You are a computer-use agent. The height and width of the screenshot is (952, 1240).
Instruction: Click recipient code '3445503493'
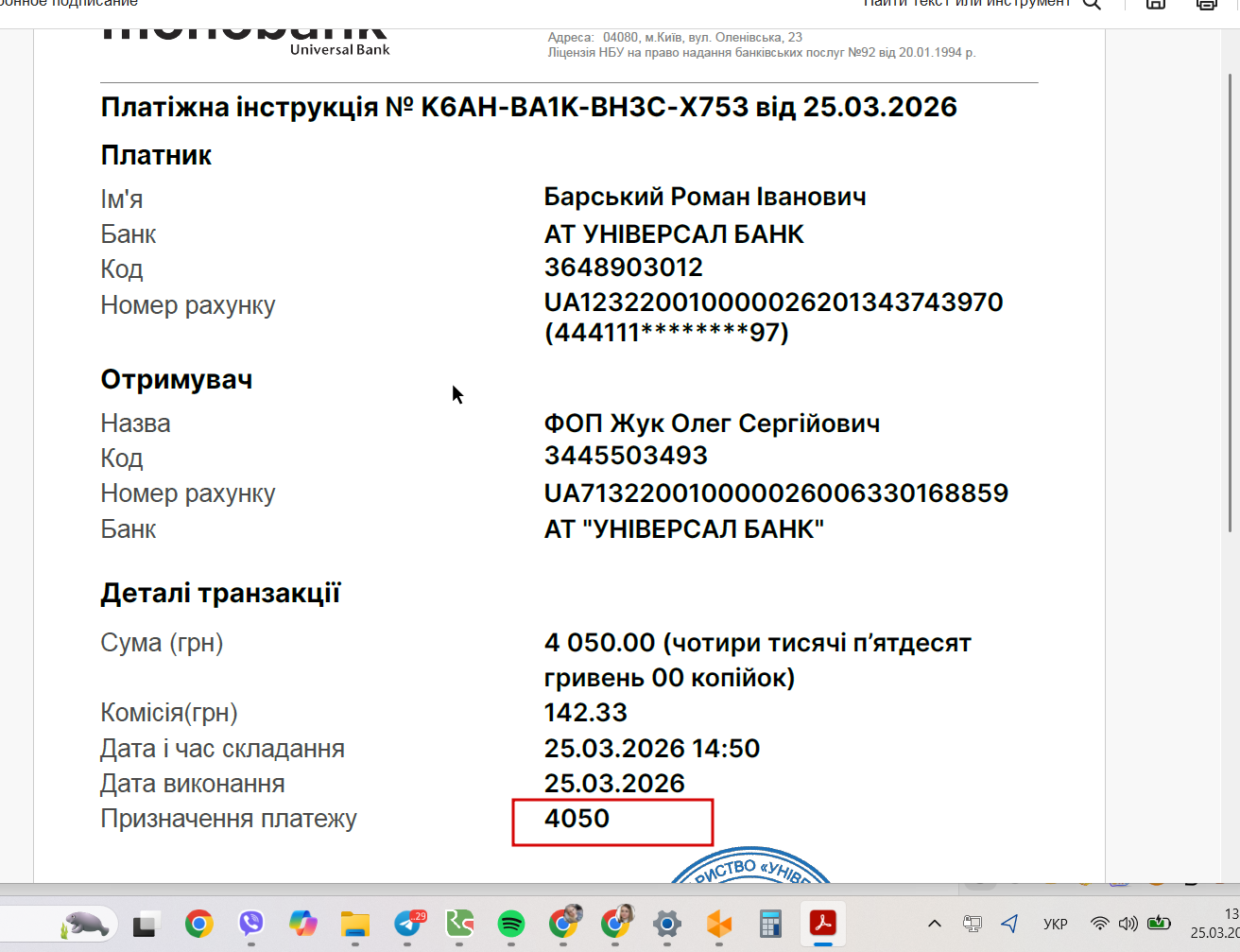[626, 456]
